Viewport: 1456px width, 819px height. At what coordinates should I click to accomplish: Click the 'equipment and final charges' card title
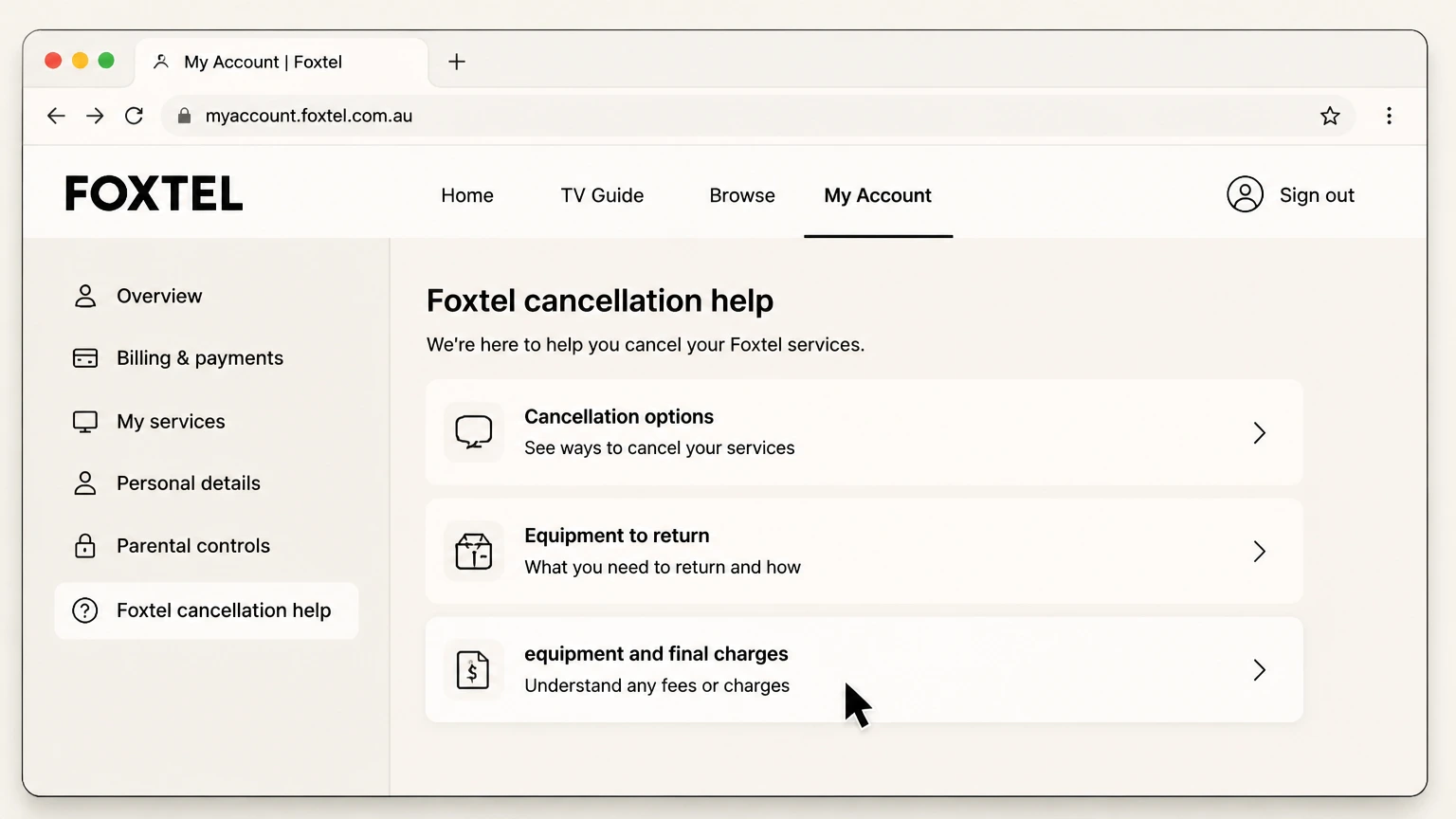656,654
